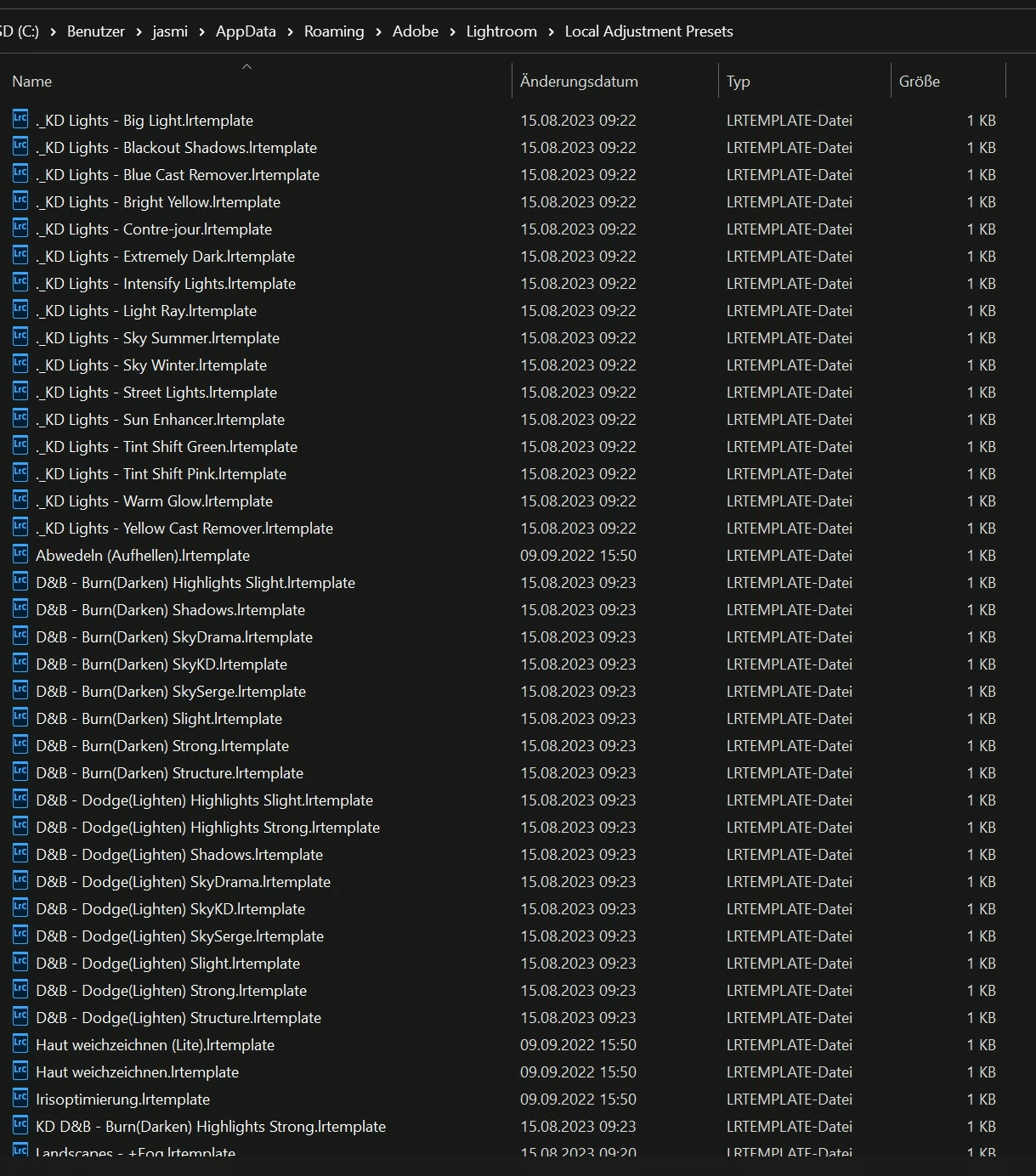
Task: Select D&B - Dodge(Lighten) SkyDrama.lrtemplate file name
Action: point(183,881)
